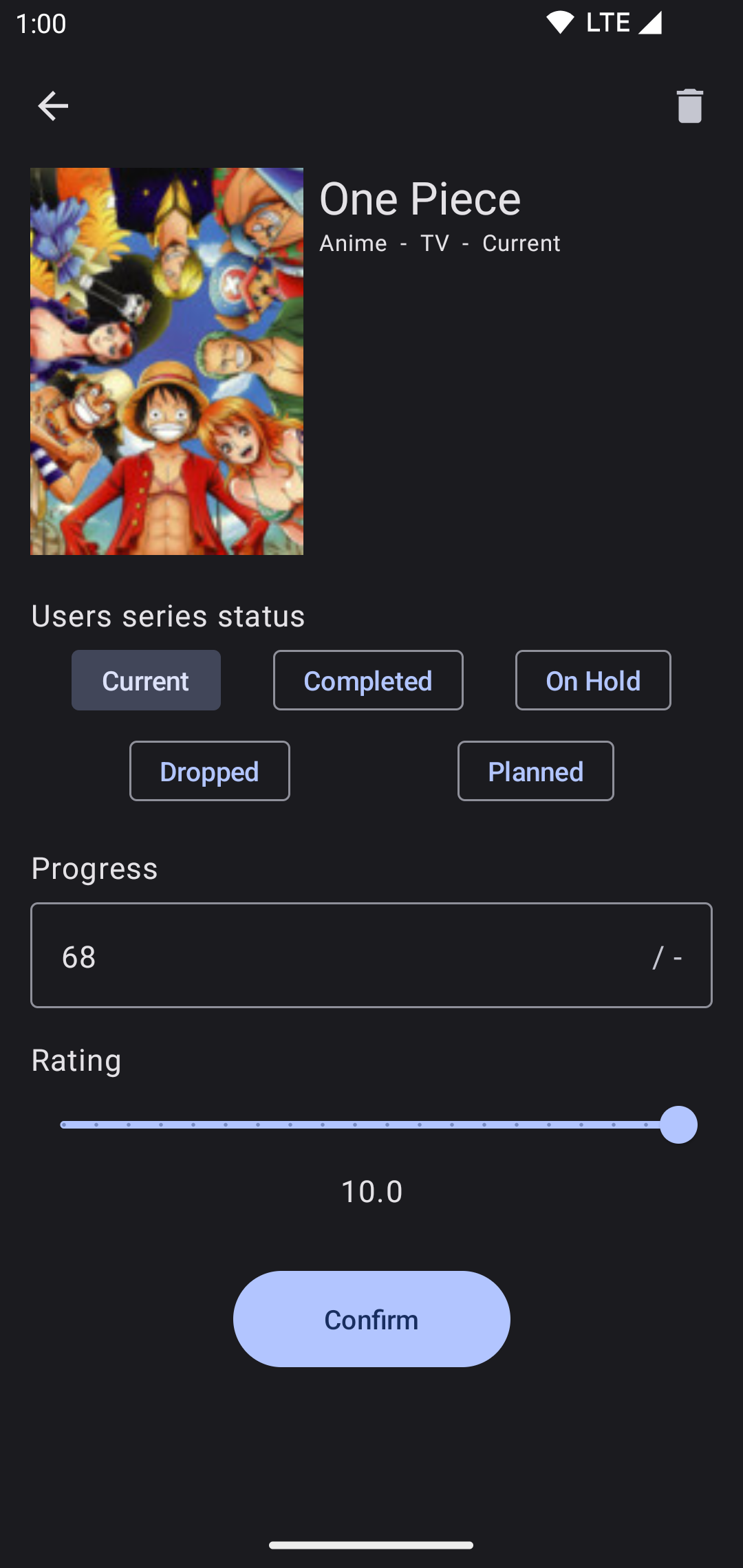Tap the cellular signal icon

pyautogui.click(x=649, y=23)
